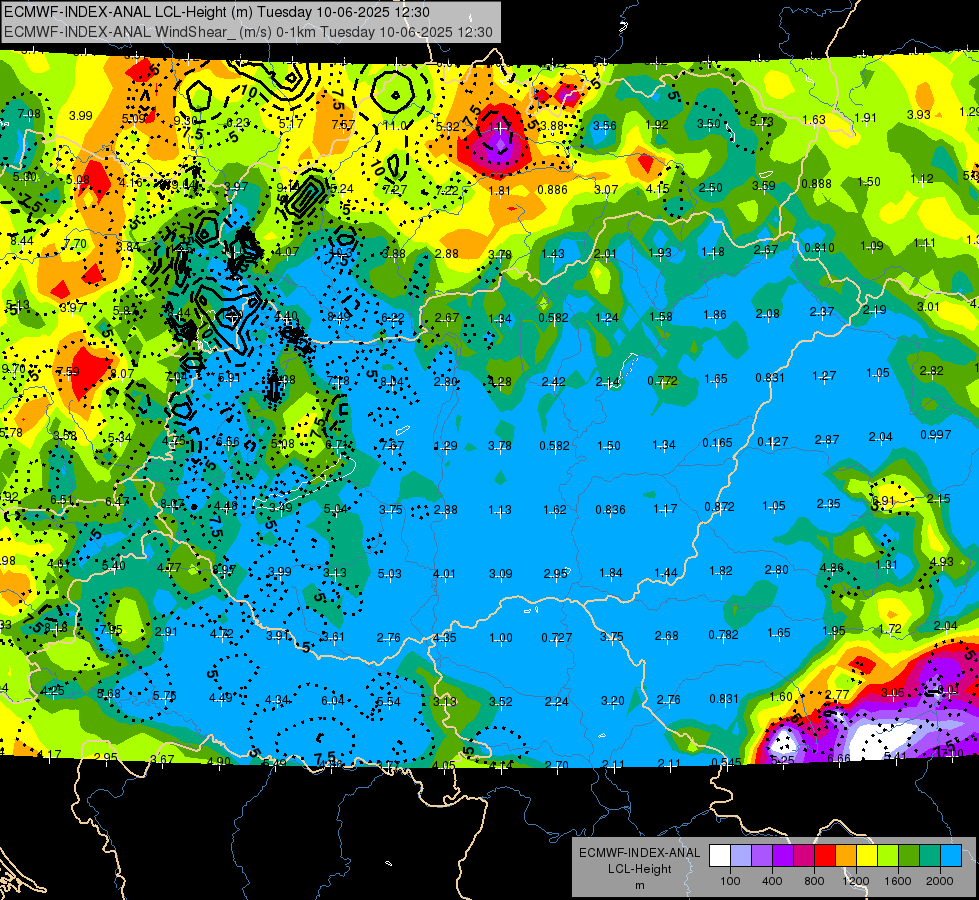This screenshot has height=900, width=979.
Task: Click the magenta legend swatch
Action: click(x=804, y=855)
